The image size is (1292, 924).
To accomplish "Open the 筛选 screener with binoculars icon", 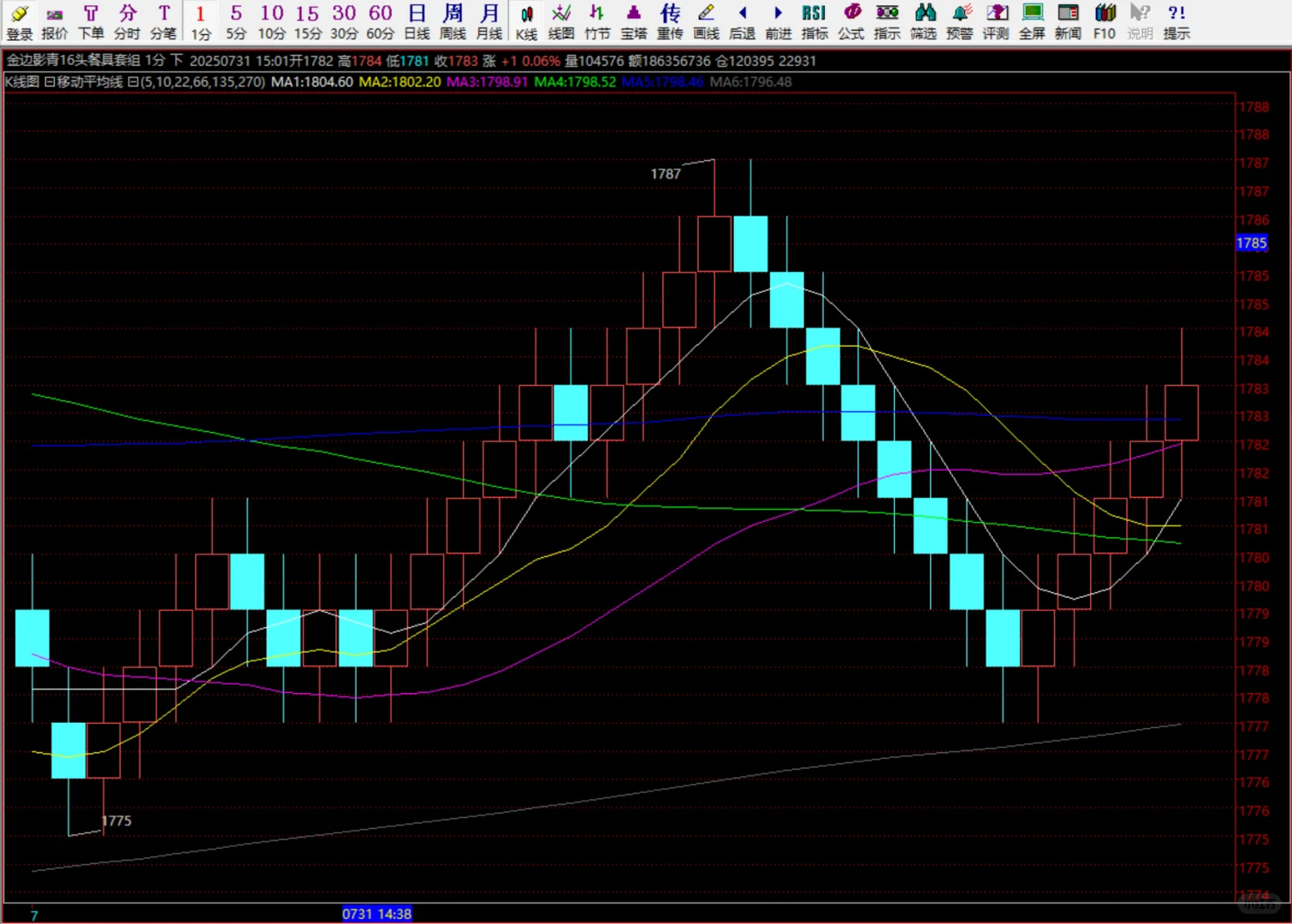I will coord(924,22).
